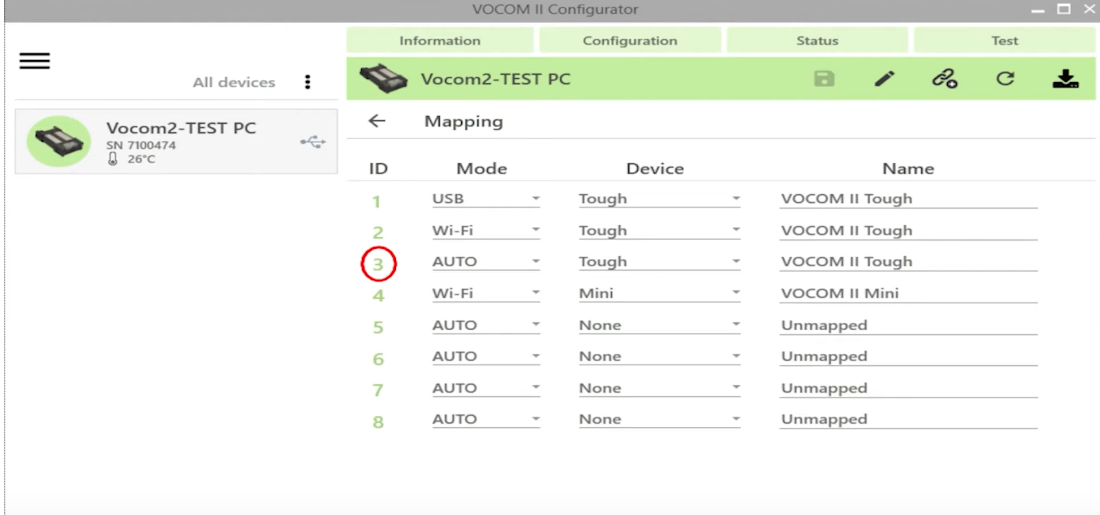1100x515 pixels.
Task: Click the SN 7100474 serial number text
Action: [141, 146]
